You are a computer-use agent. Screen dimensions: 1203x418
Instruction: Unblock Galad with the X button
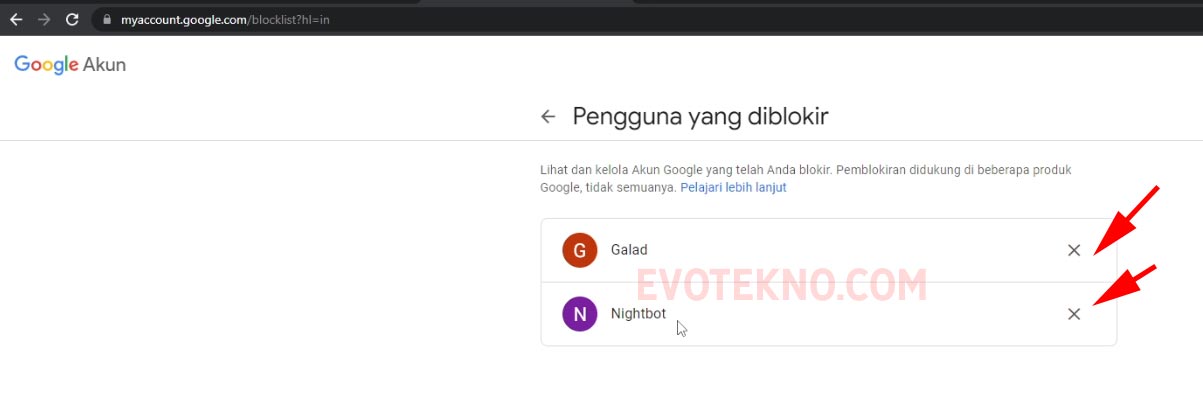(1074, 250)
